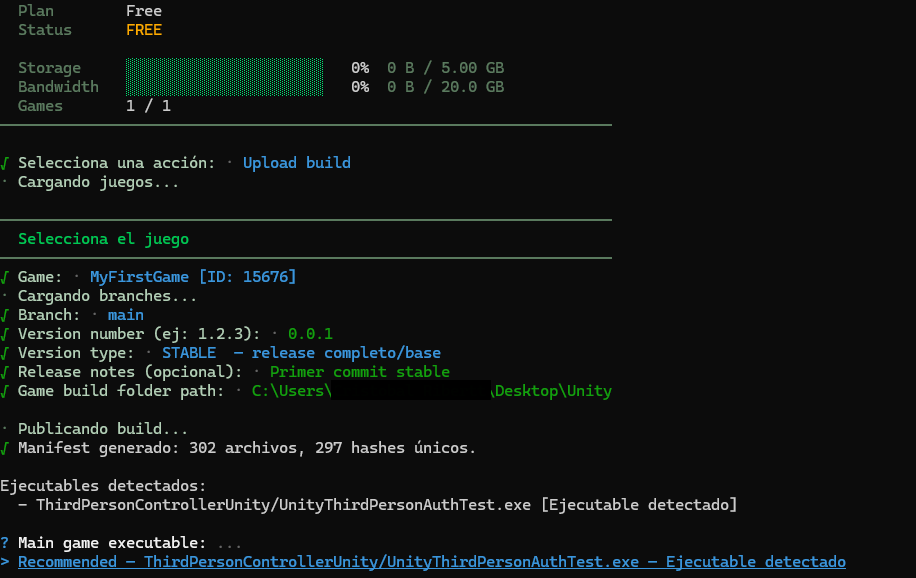Click the build folder path 'C:\Users\'
Viewport: 916px width, 578px height.
(292, 391)
